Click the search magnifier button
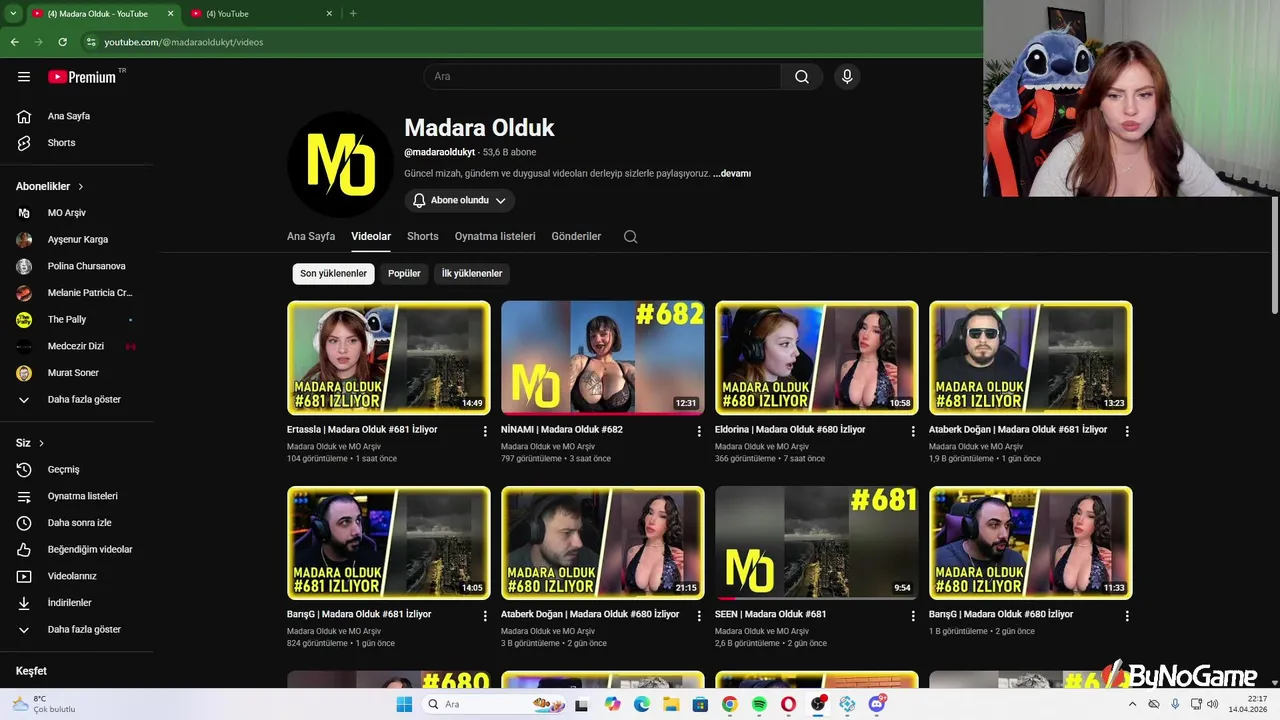1280x720 pixels. coord(802,77)
